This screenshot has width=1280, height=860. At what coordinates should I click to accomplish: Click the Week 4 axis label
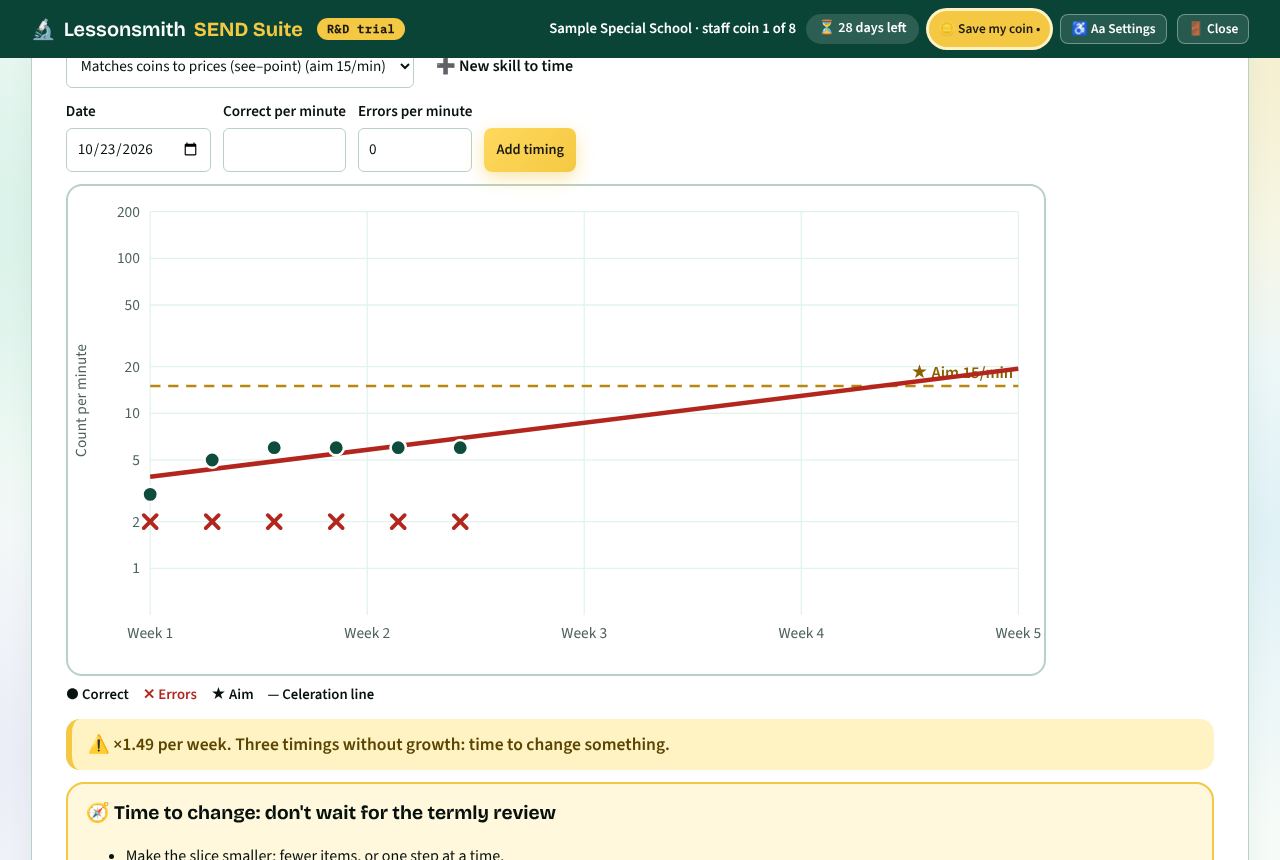point(801,633)
